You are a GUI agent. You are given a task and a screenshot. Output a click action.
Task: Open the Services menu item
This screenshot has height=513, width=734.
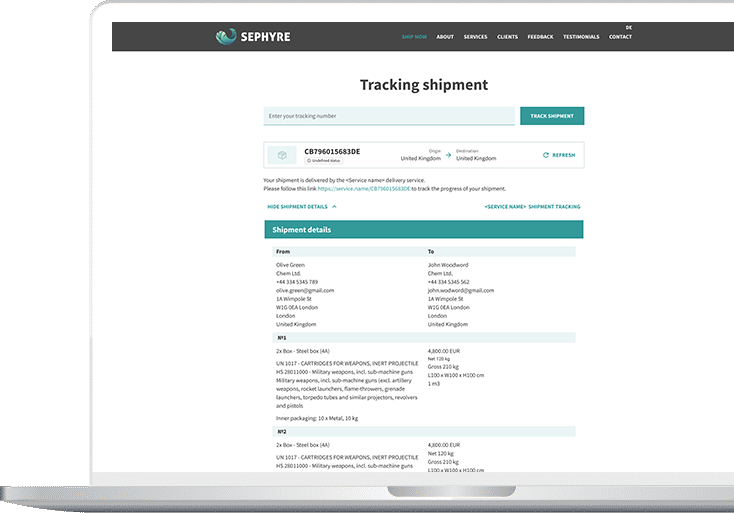pos(476,37)
